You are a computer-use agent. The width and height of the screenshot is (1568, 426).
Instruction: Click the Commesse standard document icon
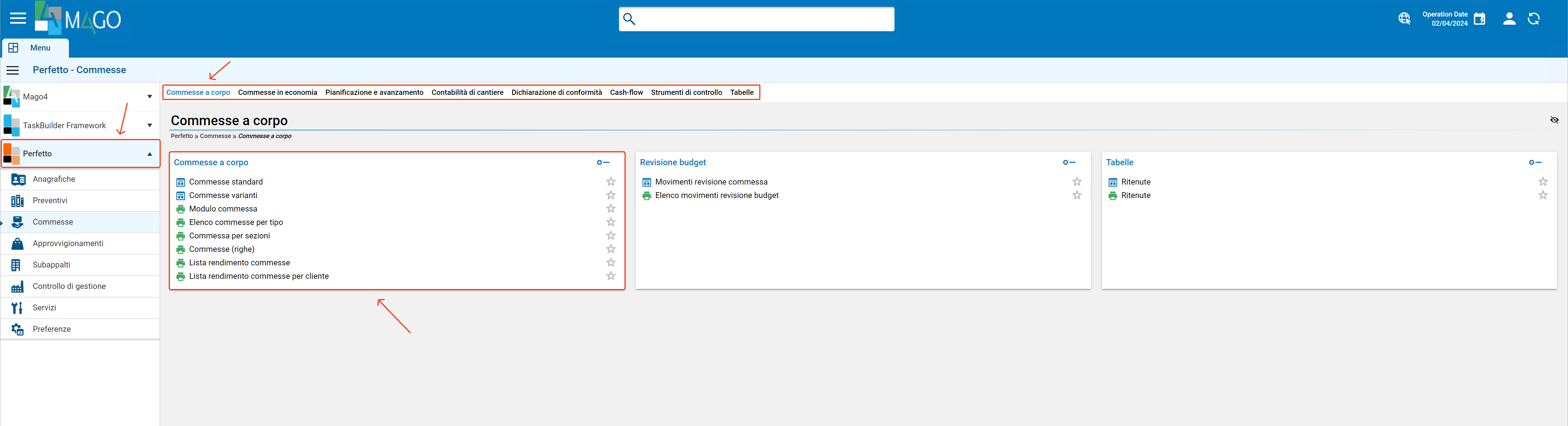(180, 182)
